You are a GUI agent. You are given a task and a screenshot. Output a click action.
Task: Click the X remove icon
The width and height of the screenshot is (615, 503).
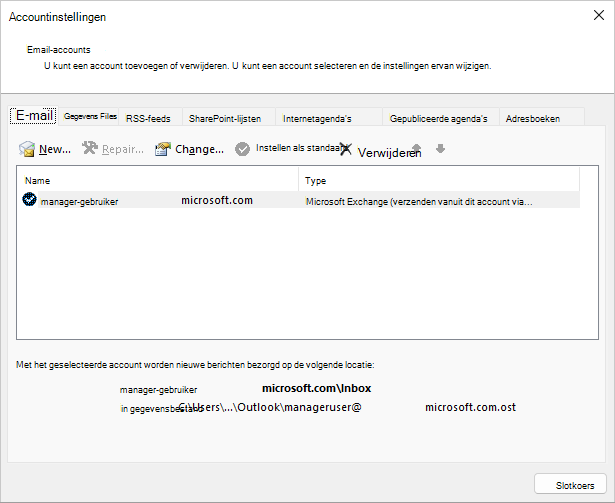346,149
